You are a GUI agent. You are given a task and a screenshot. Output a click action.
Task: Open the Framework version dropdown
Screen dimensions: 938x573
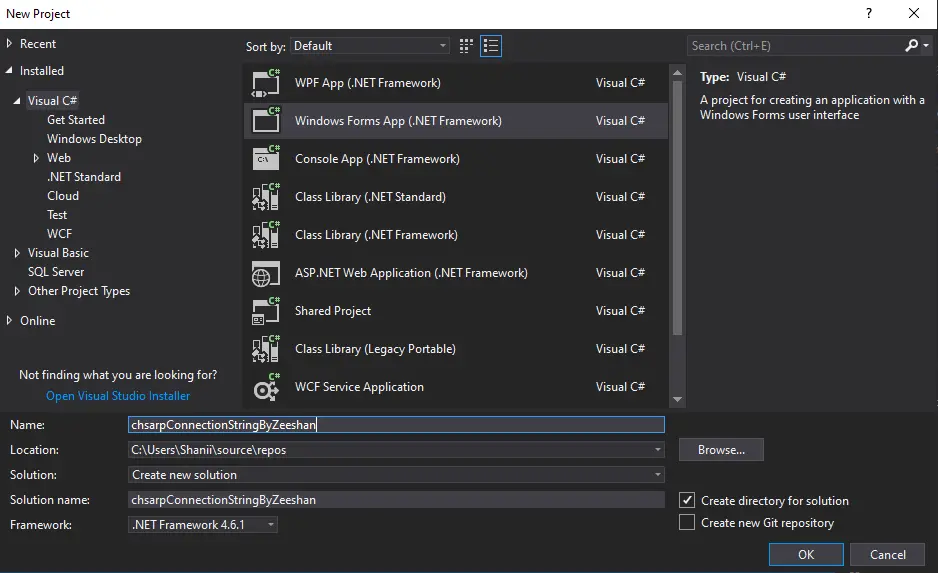click(203, 525)
